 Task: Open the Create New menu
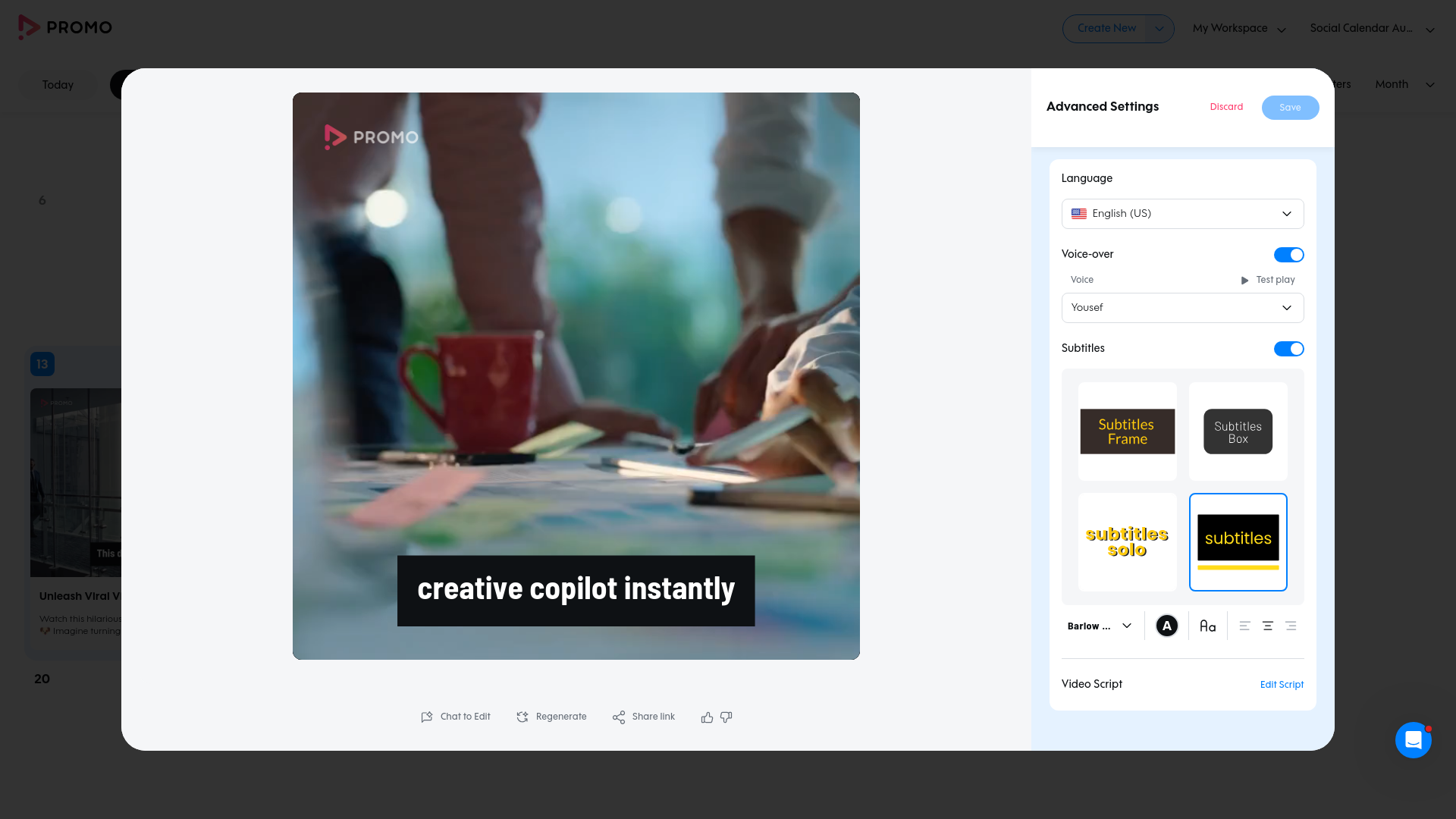pyautogui.click(x=1118, y=29)
